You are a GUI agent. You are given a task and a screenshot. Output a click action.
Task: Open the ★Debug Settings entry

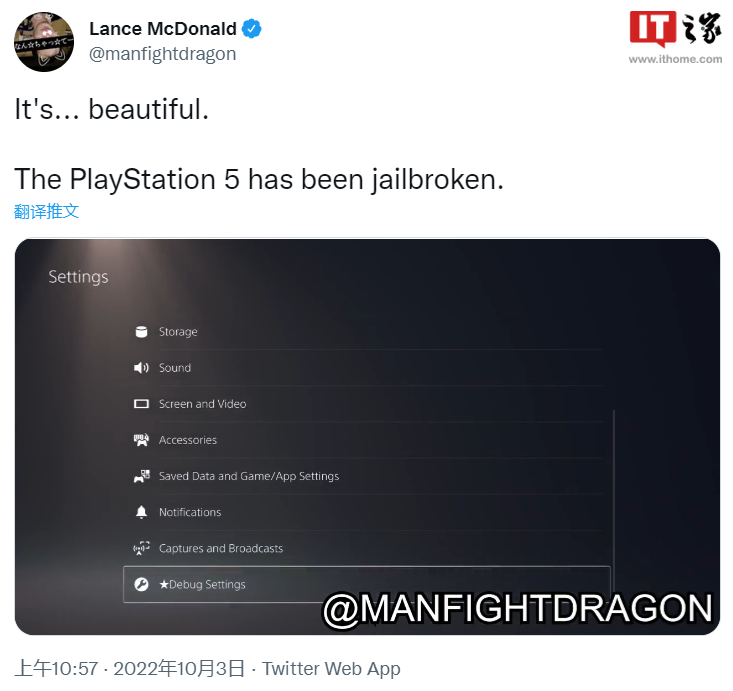367,584
